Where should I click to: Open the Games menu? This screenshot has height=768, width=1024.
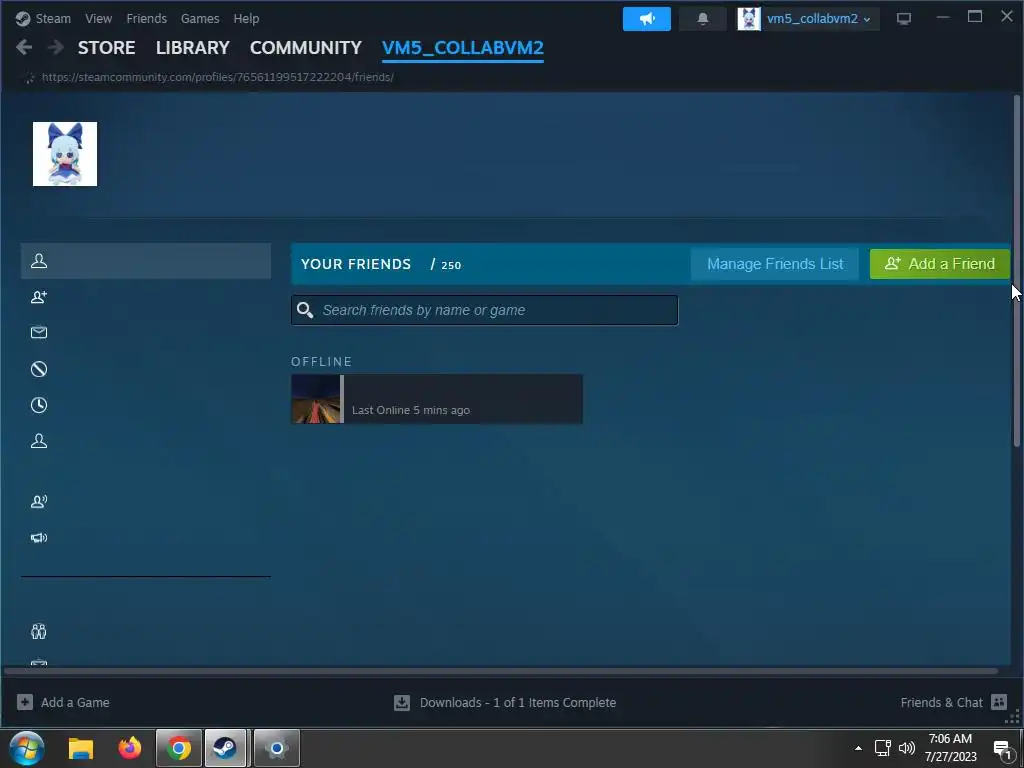click(x=200, y=18)
